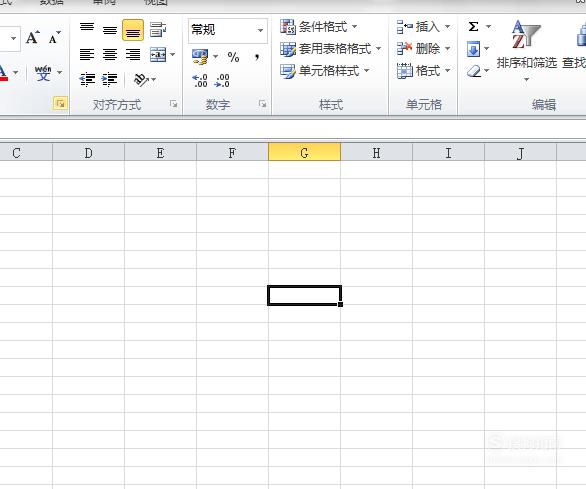Click the text orientation icon

141,80
